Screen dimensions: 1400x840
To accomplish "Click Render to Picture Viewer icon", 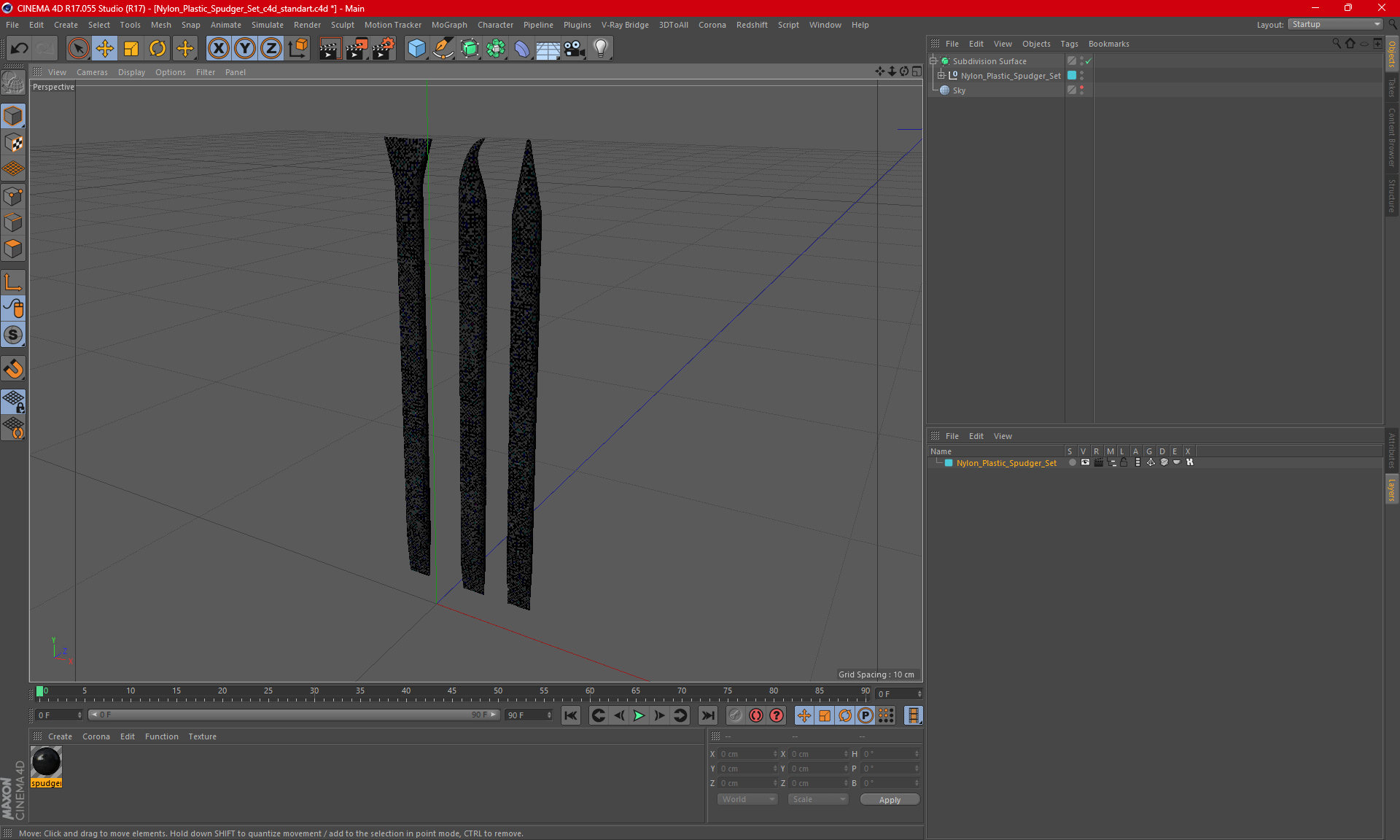I will tap(357, 48).
